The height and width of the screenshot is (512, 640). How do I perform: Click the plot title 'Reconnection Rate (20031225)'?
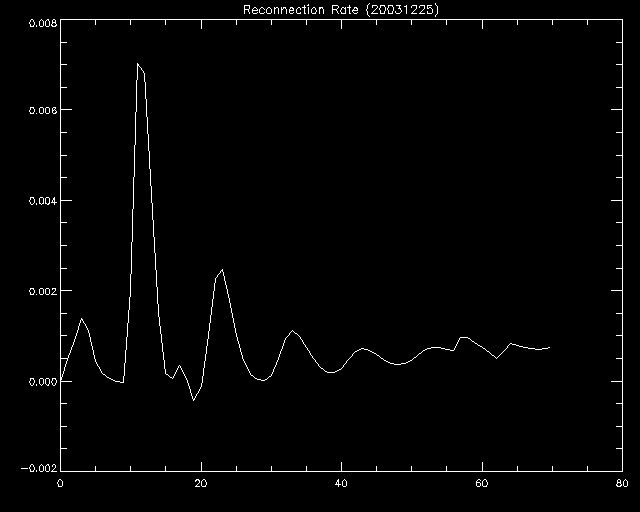point(341,9)
